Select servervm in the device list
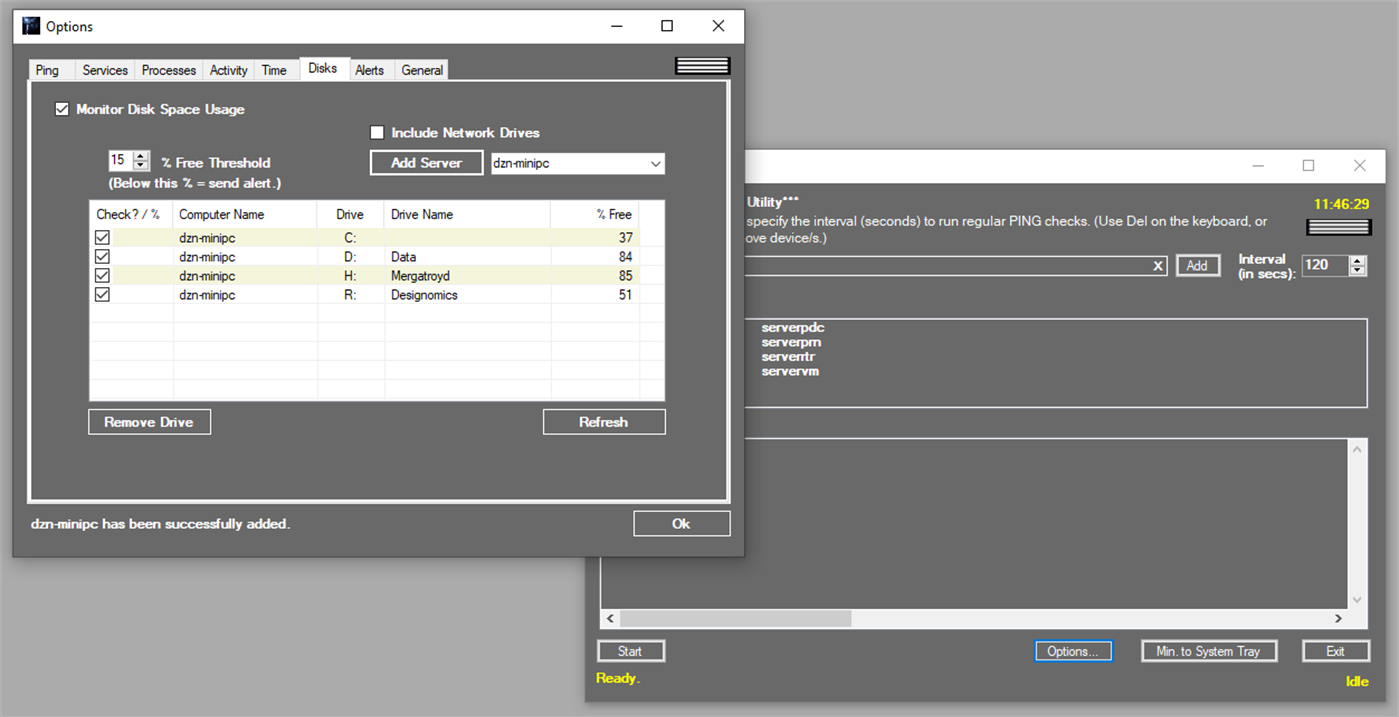Viewport: 1399px width, 717px height. click(x=790, y=372)
